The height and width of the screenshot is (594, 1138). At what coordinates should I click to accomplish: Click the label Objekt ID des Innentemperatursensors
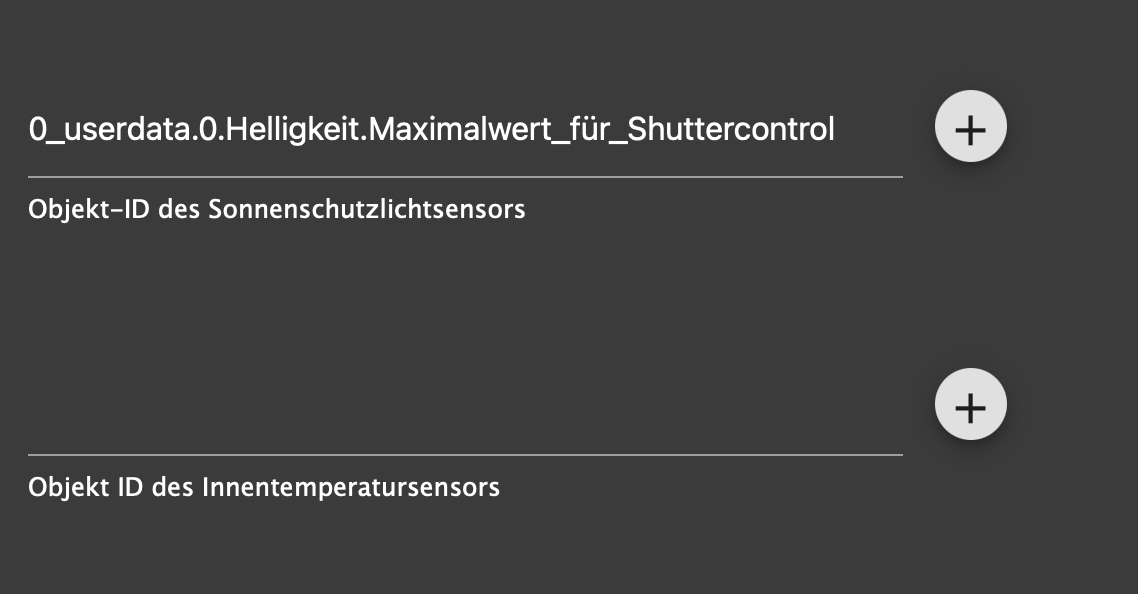click(x=264, y=488)
